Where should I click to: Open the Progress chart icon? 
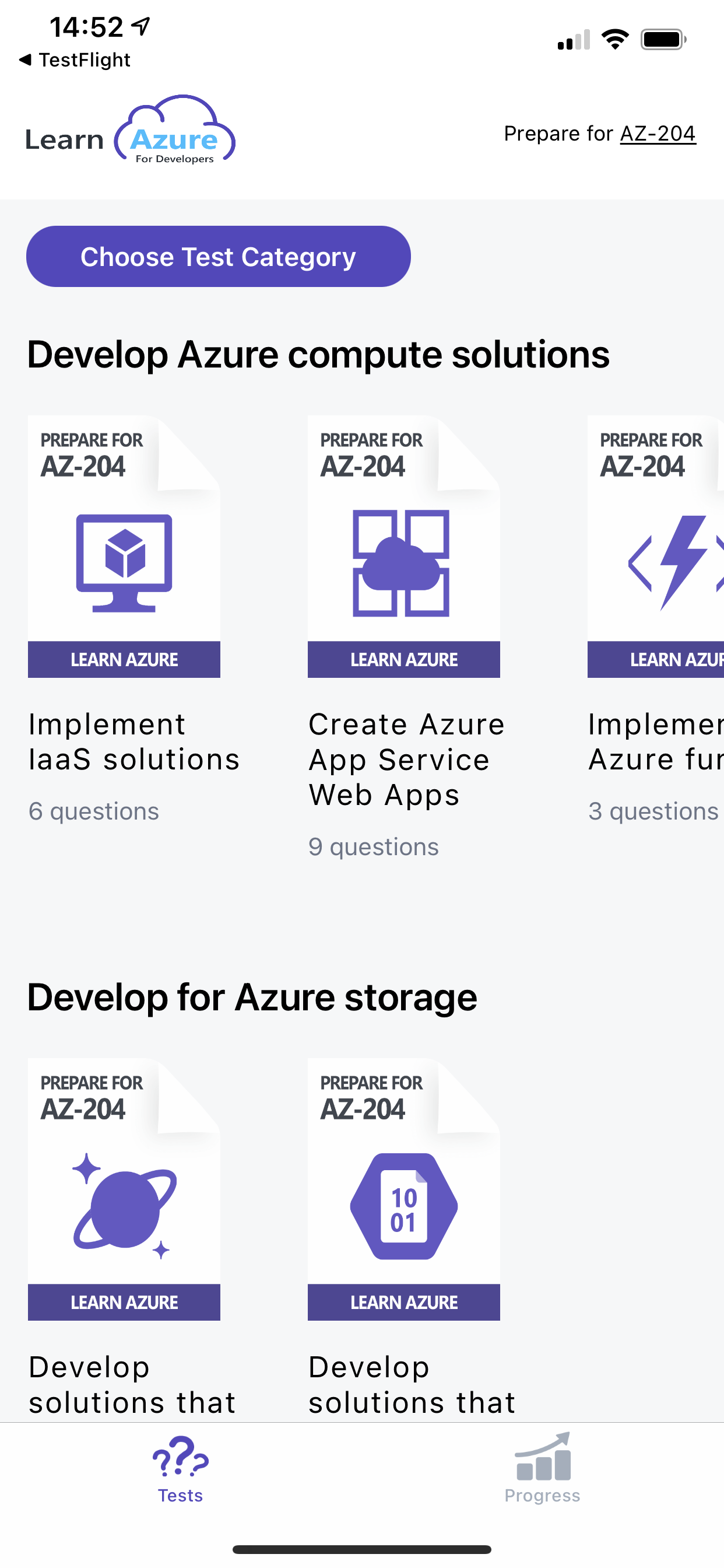[x=543, y=1456]
